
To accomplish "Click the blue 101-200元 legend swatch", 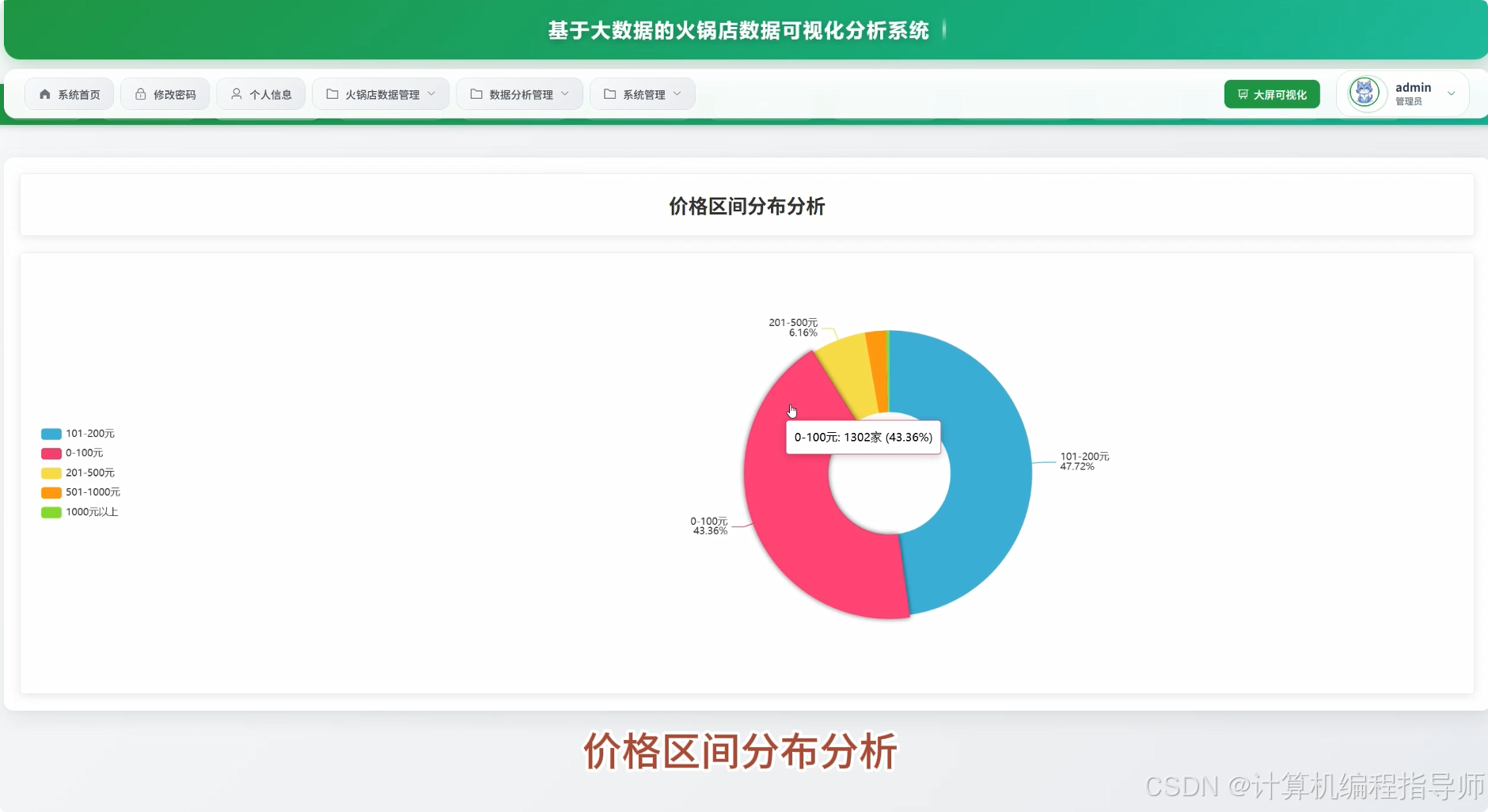I will (x=51, y=434).
